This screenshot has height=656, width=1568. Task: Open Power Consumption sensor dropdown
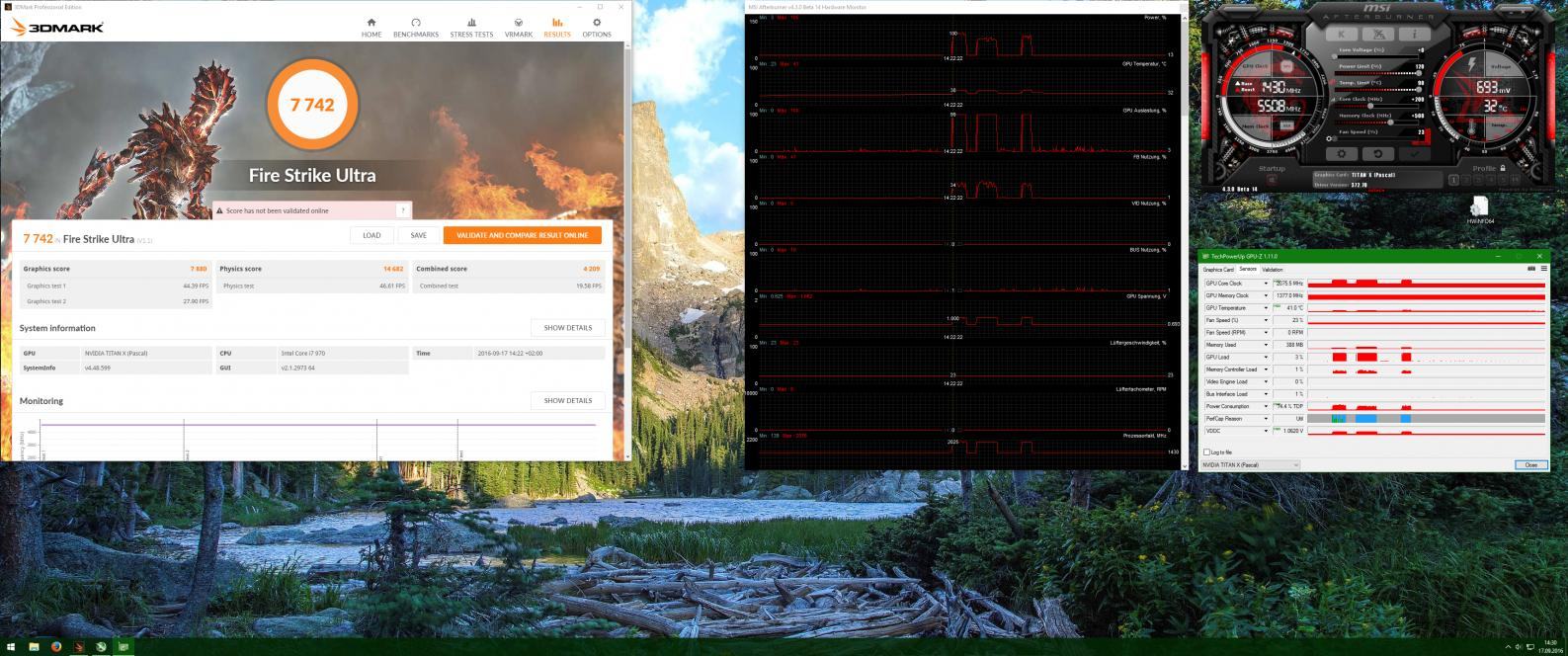[1266, 406]
